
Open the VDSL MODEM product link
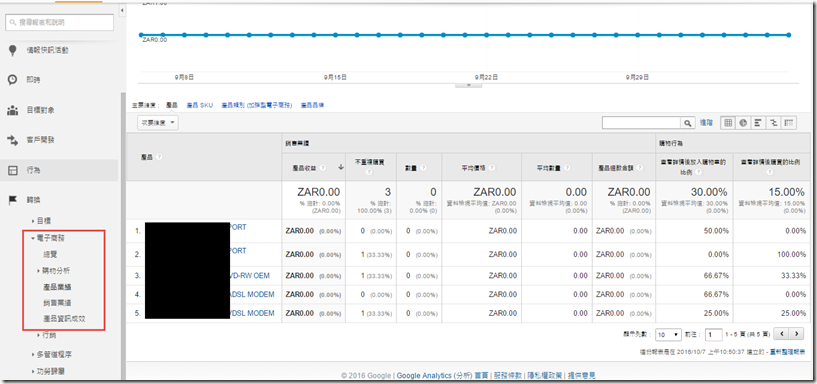tap(252, 313)
